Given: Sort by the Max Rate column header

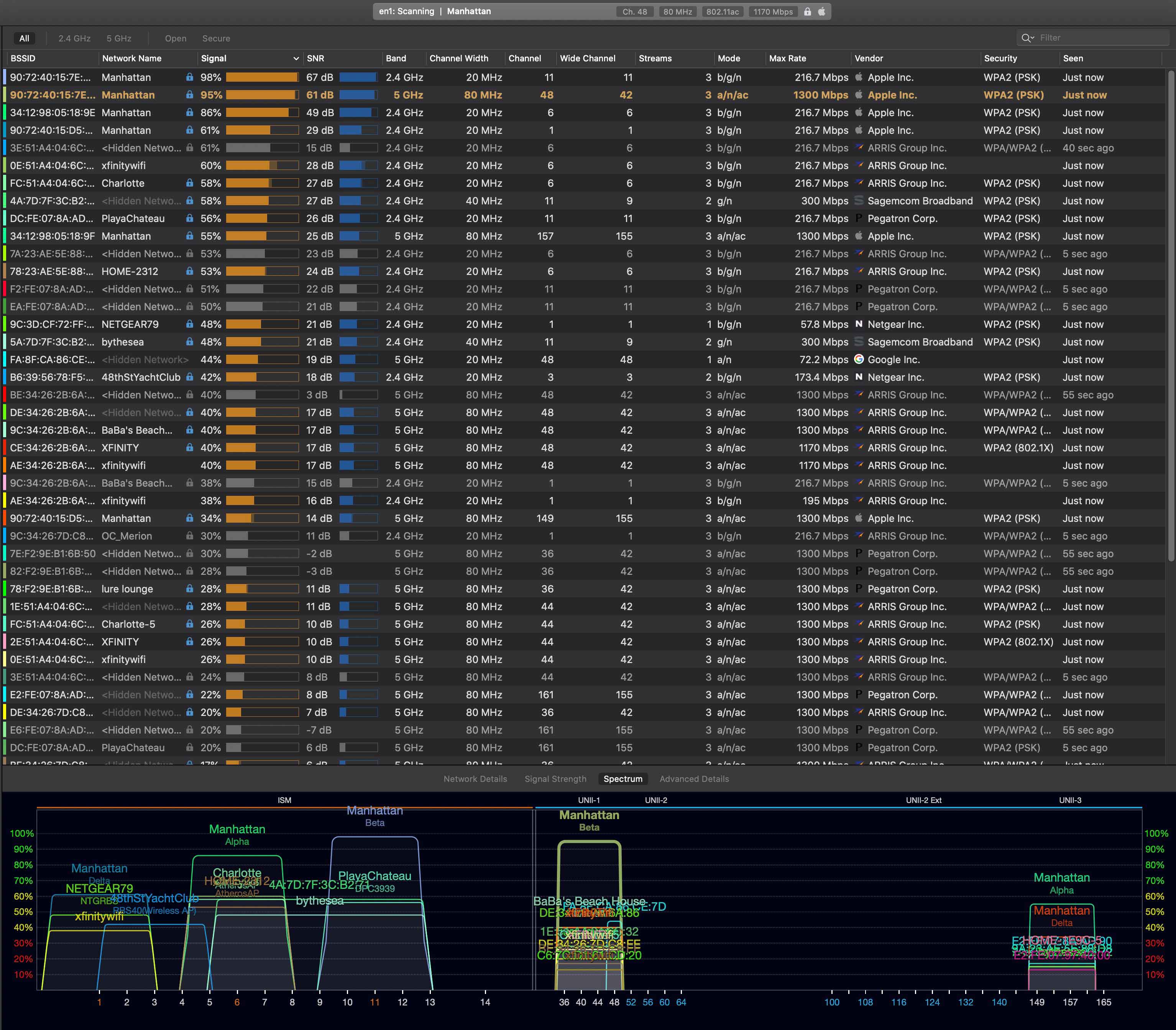Looking at the screenshot, I should 788,59.
